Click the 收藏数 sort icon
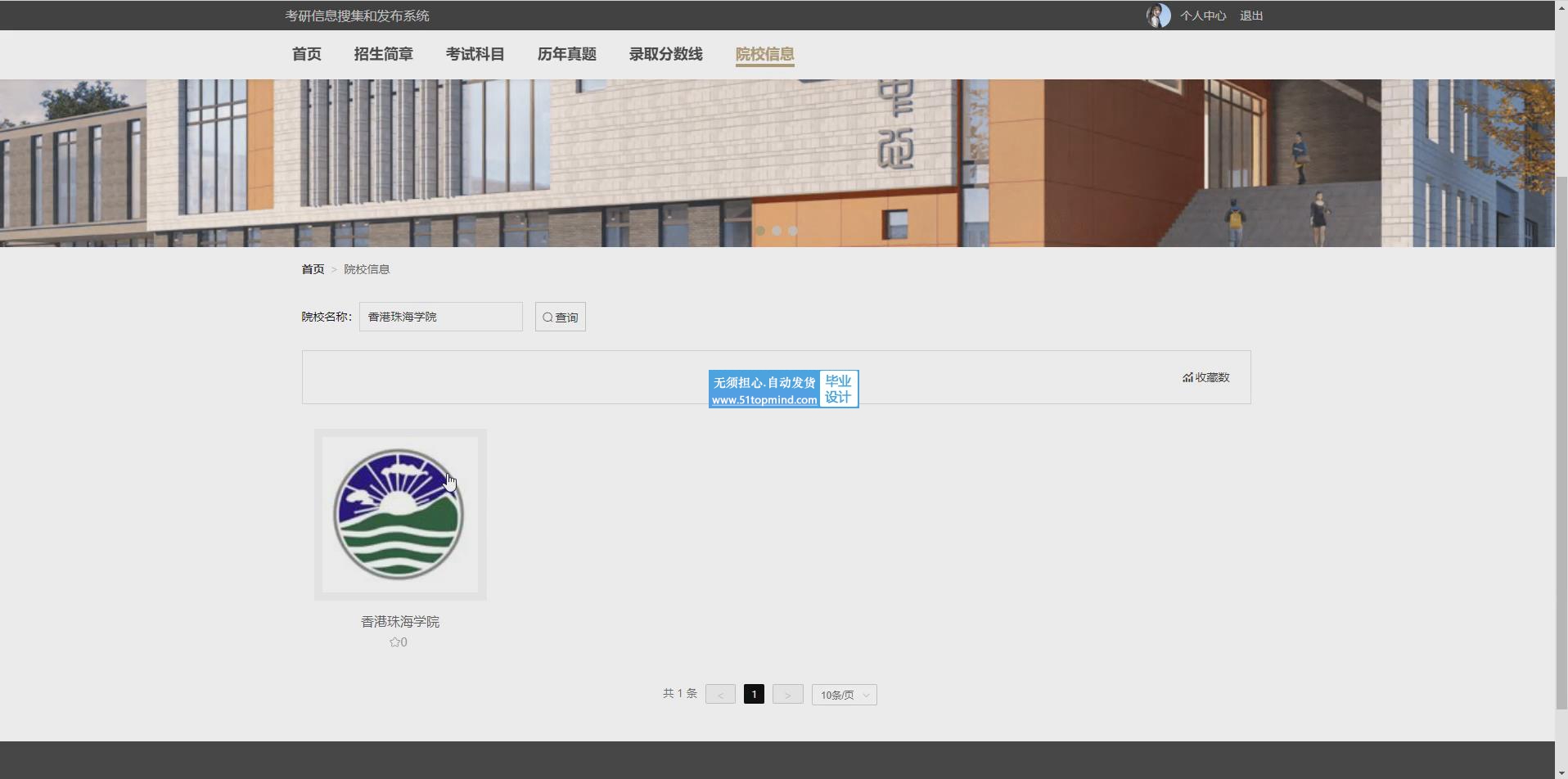Image resolution: width=1568 pixels, height=779 pixels. coord(1187,377)
